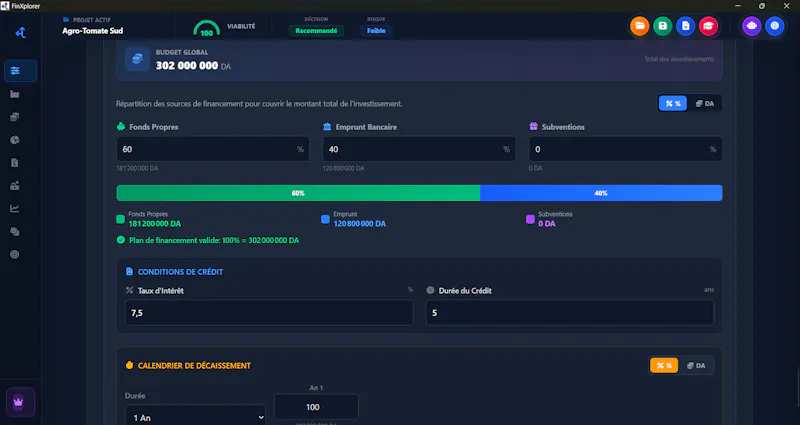
Task: Switch financing sources to percent mode
Action: [673, 104]
